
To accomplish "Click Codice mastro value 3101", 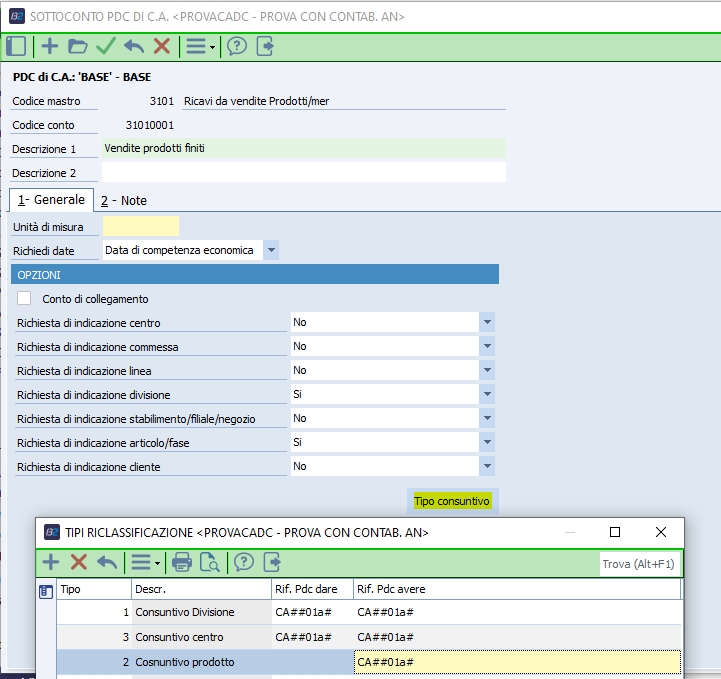I will (162, 101).
